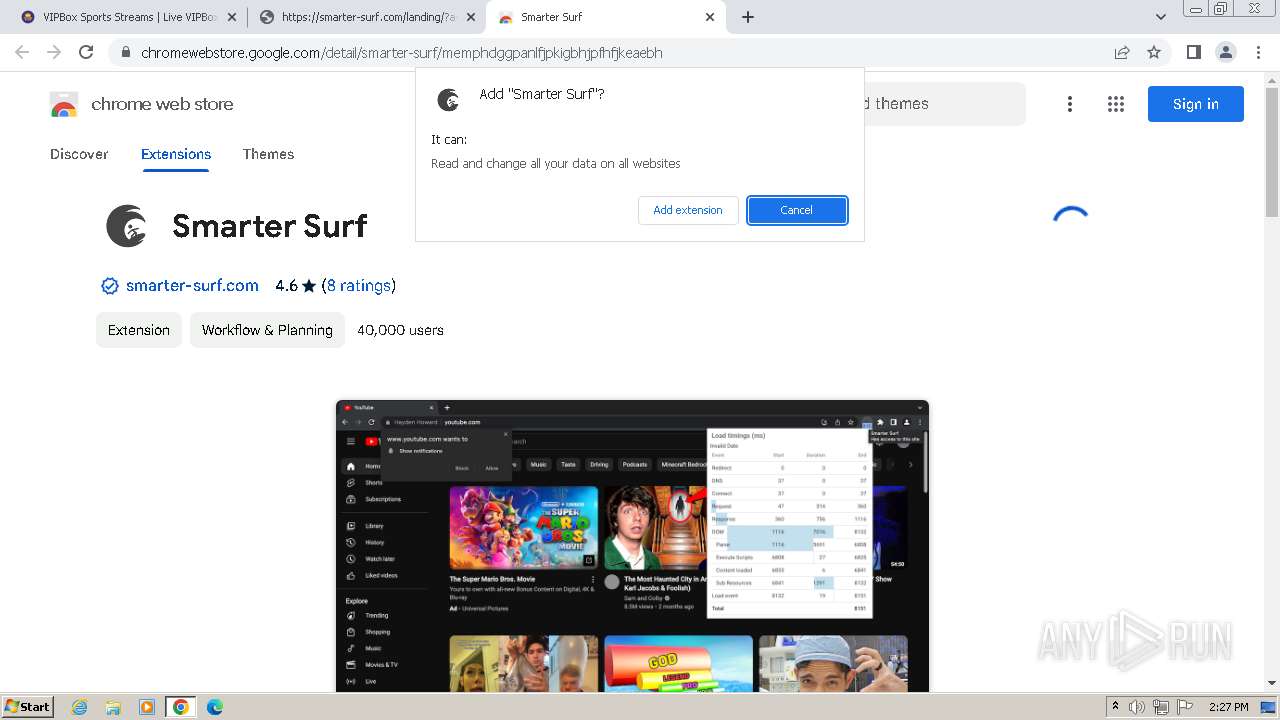
Task: Open the network icon in system tray
Action: point(1160,707)
